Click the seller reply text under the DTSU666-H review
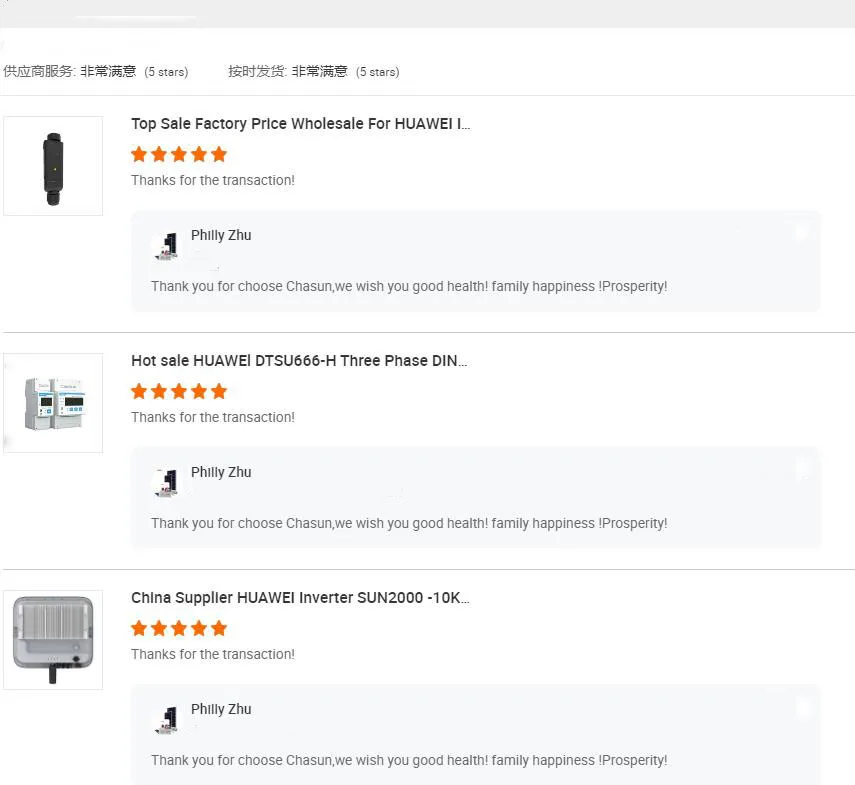This screenshot has width=855, height=785. click(x=409, y=523)
